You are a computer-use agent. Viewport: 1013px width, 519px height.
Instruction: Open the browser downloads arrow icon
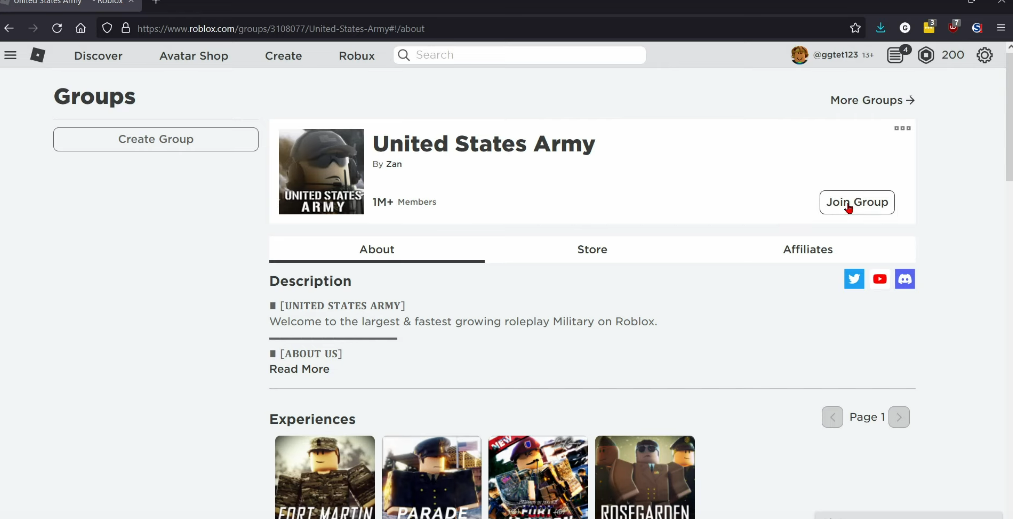click(x=880, y=28)
